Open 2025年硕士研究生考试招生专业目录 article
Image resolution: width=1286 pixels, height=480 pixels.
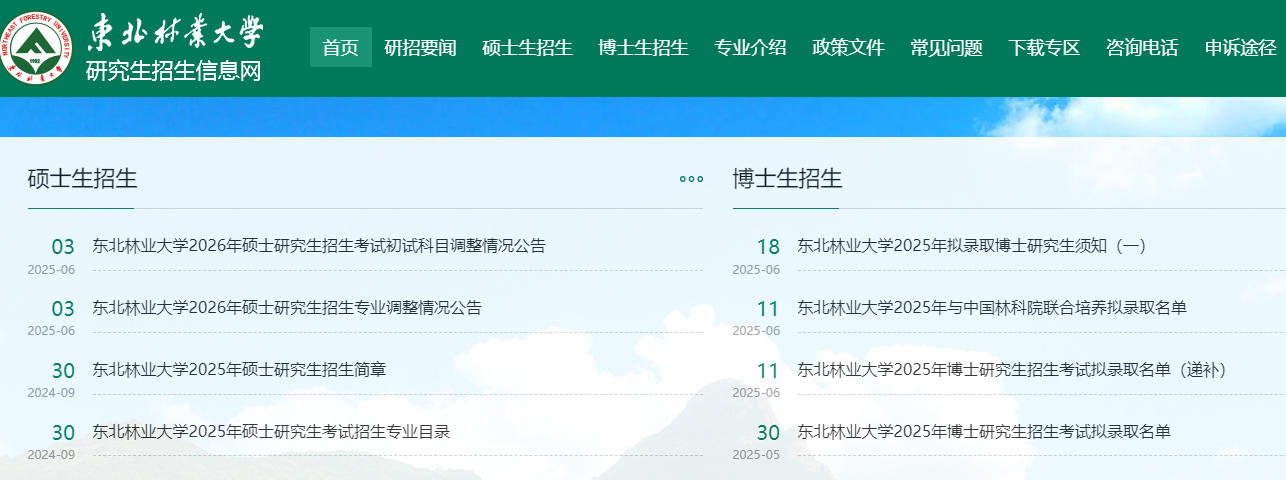(x=271, y=431)
